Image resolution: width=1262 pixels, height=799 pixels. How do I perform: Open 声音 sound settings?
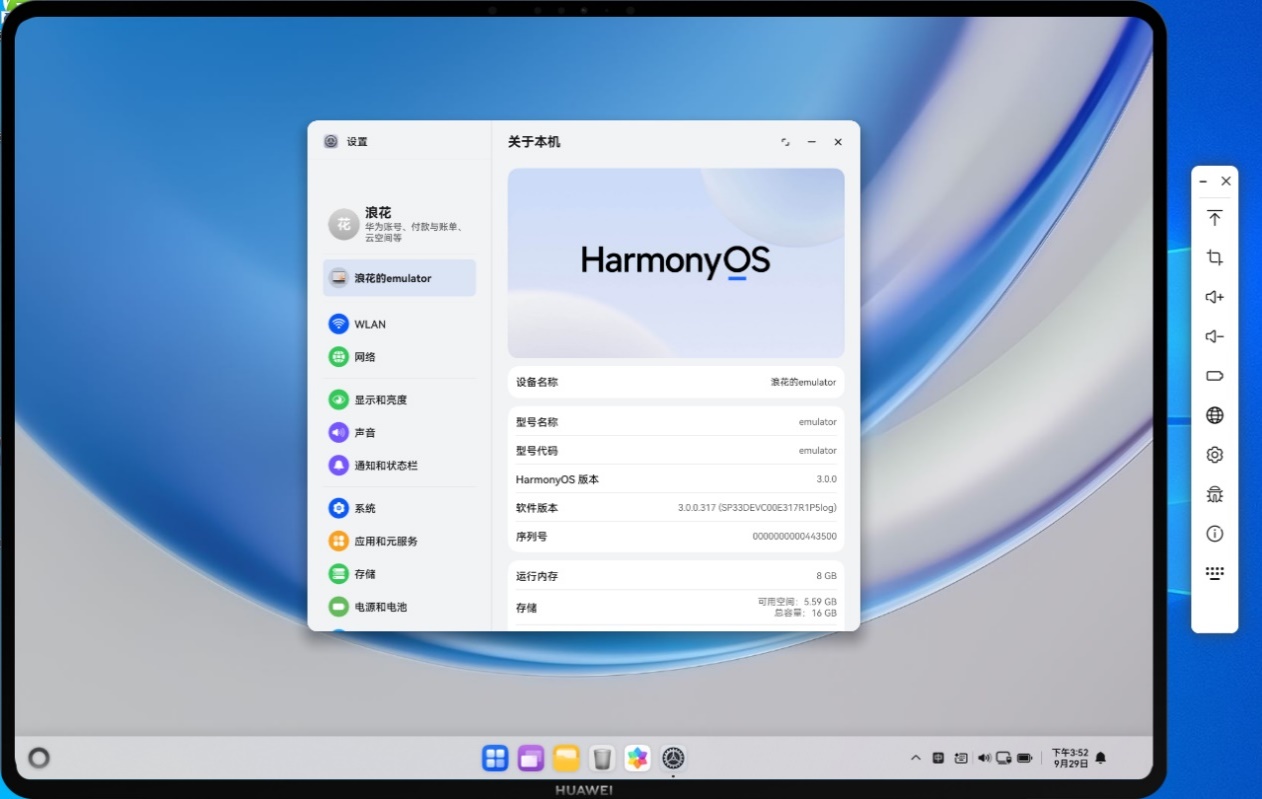tap(399, 433)
